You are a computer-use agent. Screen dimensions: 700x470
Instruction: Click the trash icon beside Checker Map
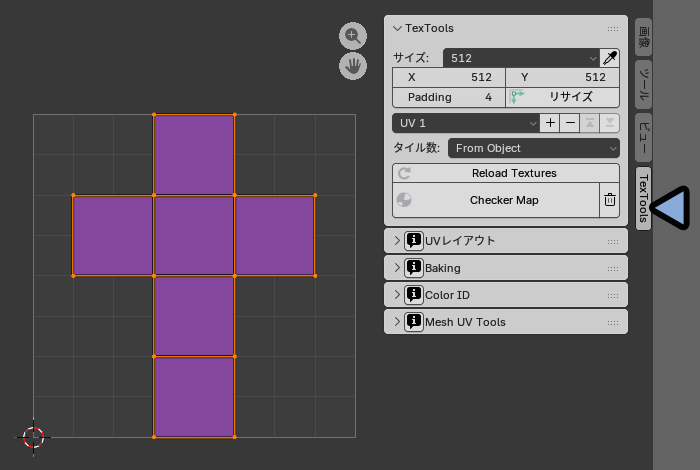609,200
